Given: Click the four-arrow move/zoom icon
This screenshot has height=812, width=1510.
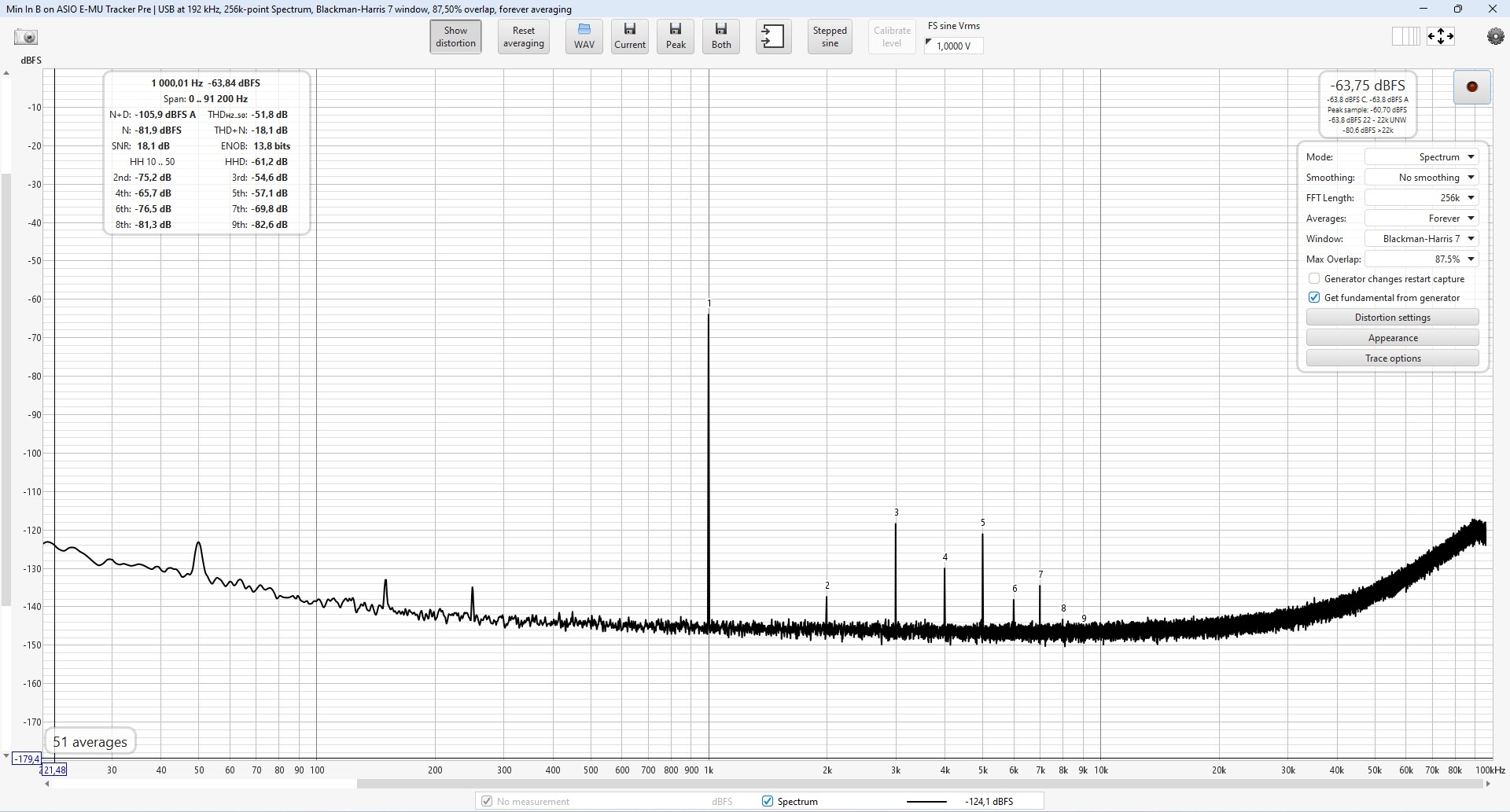Looking at the screenshot, I should pyautogui.click(x=1441, y=36).
